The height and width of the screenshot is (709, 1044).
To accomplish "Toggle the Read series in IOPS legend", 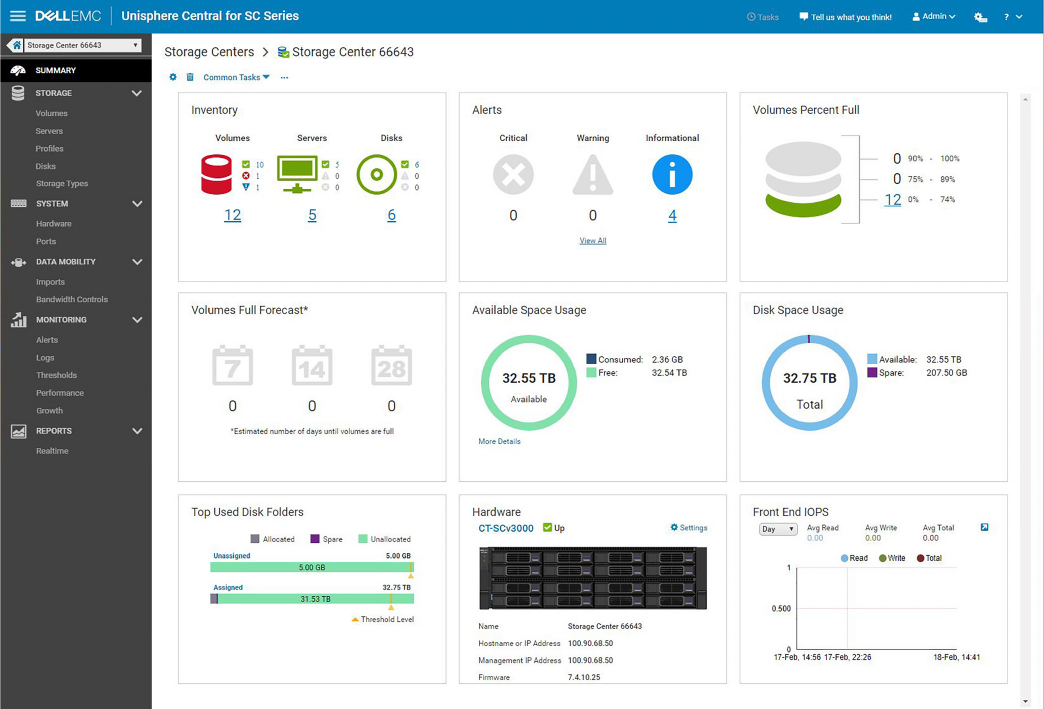I will click(854, 558).
